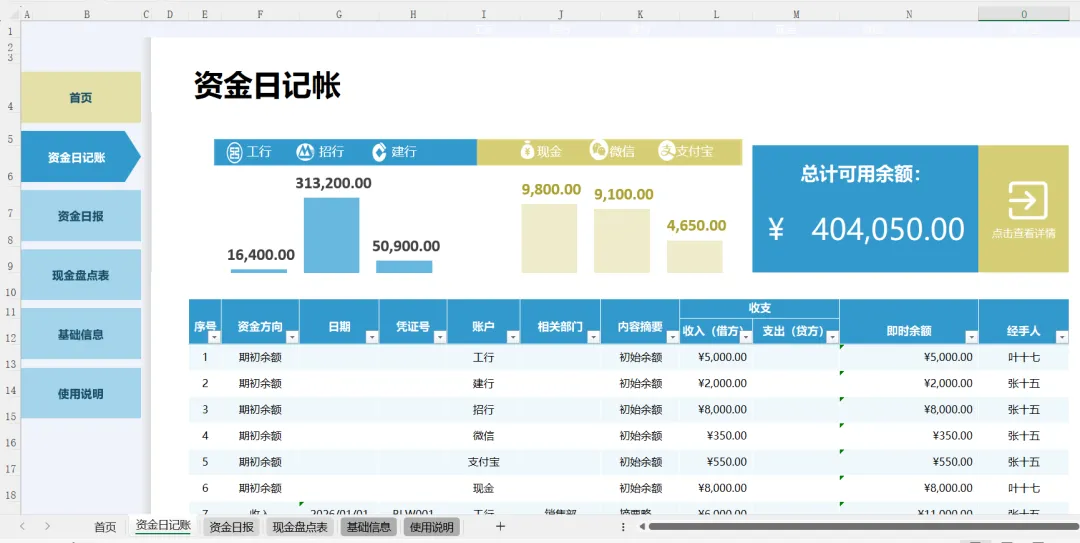1080x543 pixels.
Task: Click cell 招行 in row 3
Action: [484, 410]
